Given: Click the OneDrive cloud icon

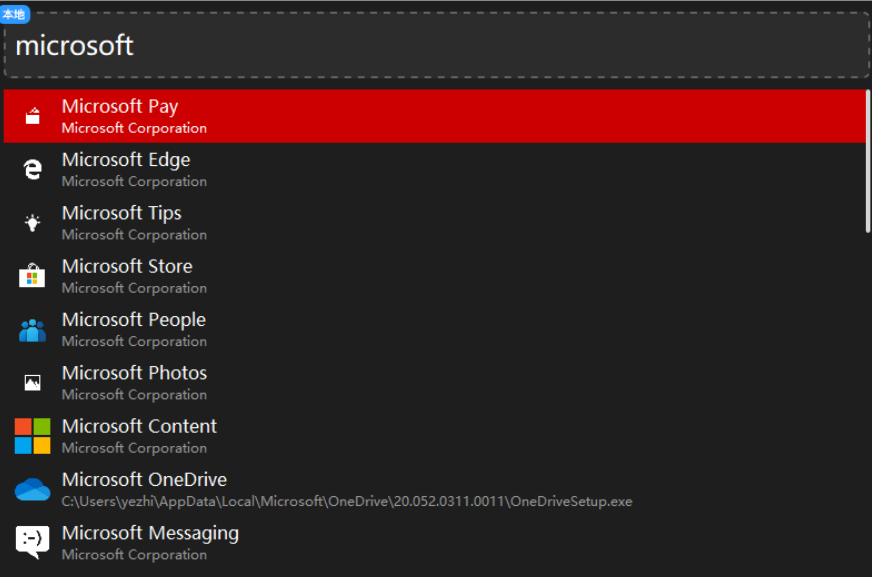Looking at the screenshot, I should coord(32,490).
